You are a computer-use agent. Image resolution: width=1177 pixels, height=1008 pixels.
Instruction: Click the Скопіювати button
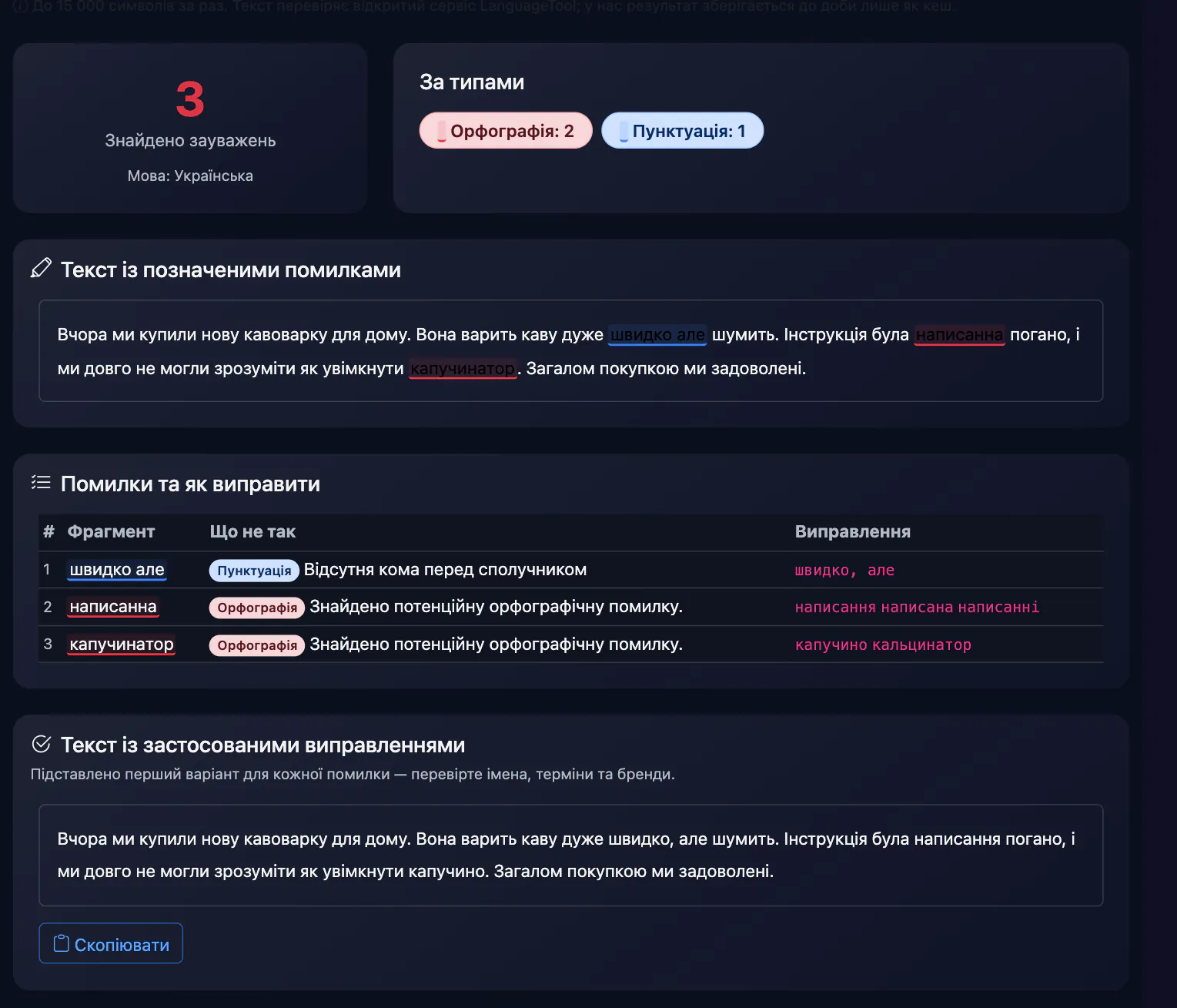point(111,943)
